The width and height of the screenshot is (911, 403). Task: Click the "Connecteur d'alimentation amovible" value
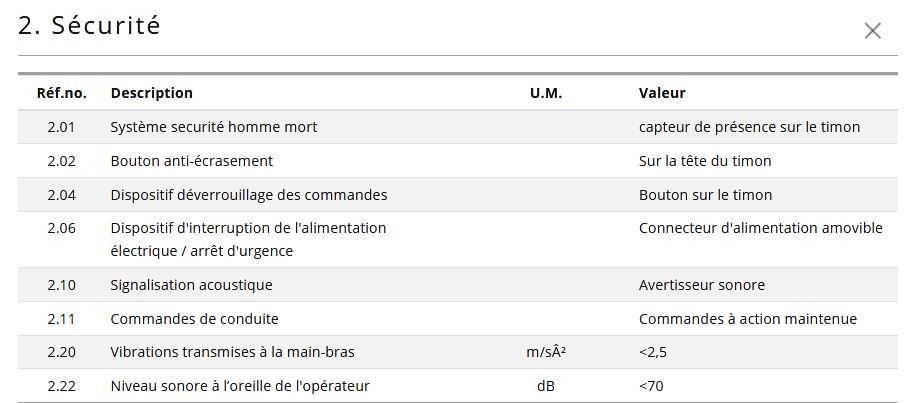coord(761,228)
